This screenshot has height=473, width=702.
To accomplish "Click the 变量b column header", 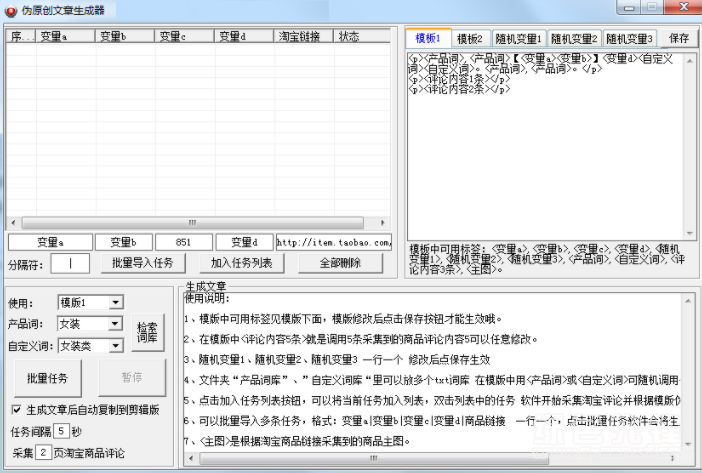I will [x=125, y=37].
